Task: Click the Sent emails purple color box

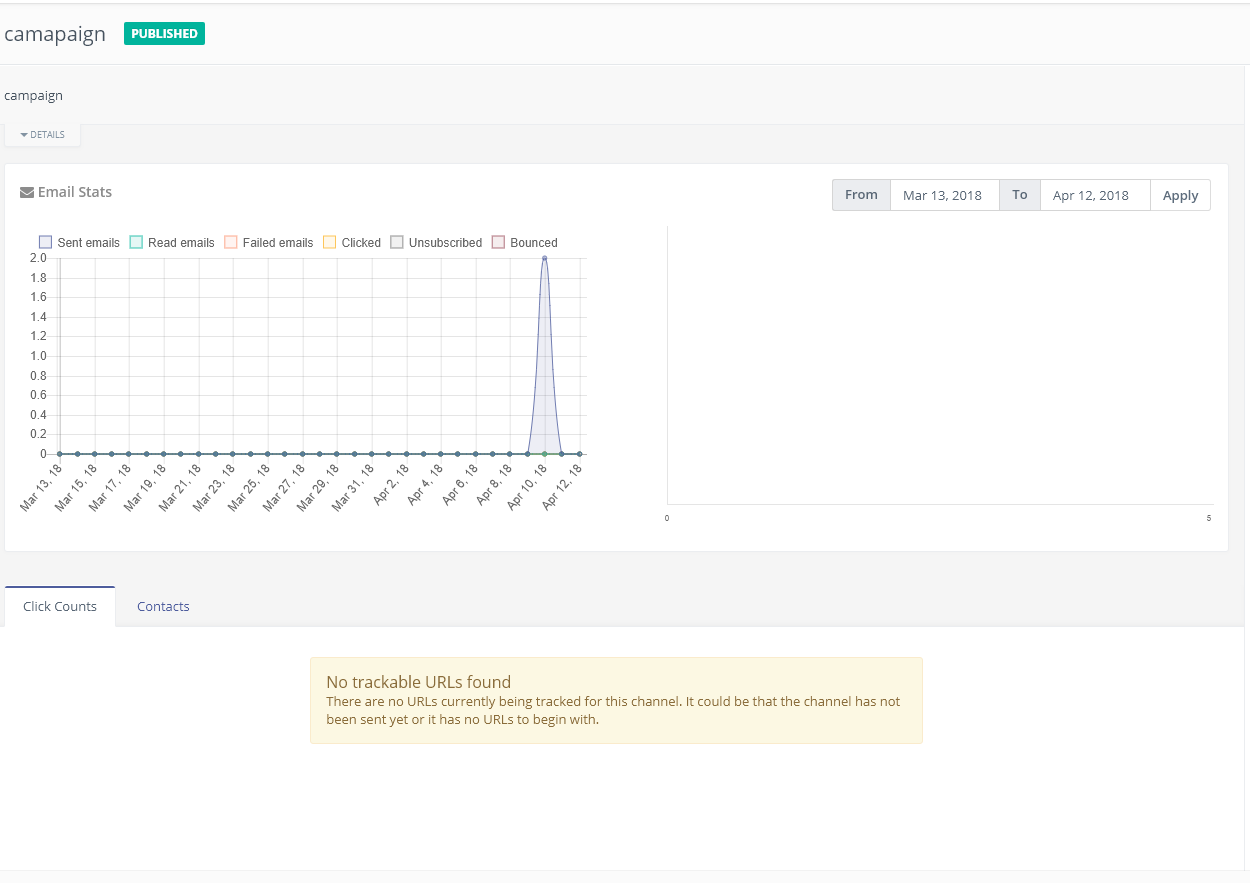Action: click(x=45, y=242)
